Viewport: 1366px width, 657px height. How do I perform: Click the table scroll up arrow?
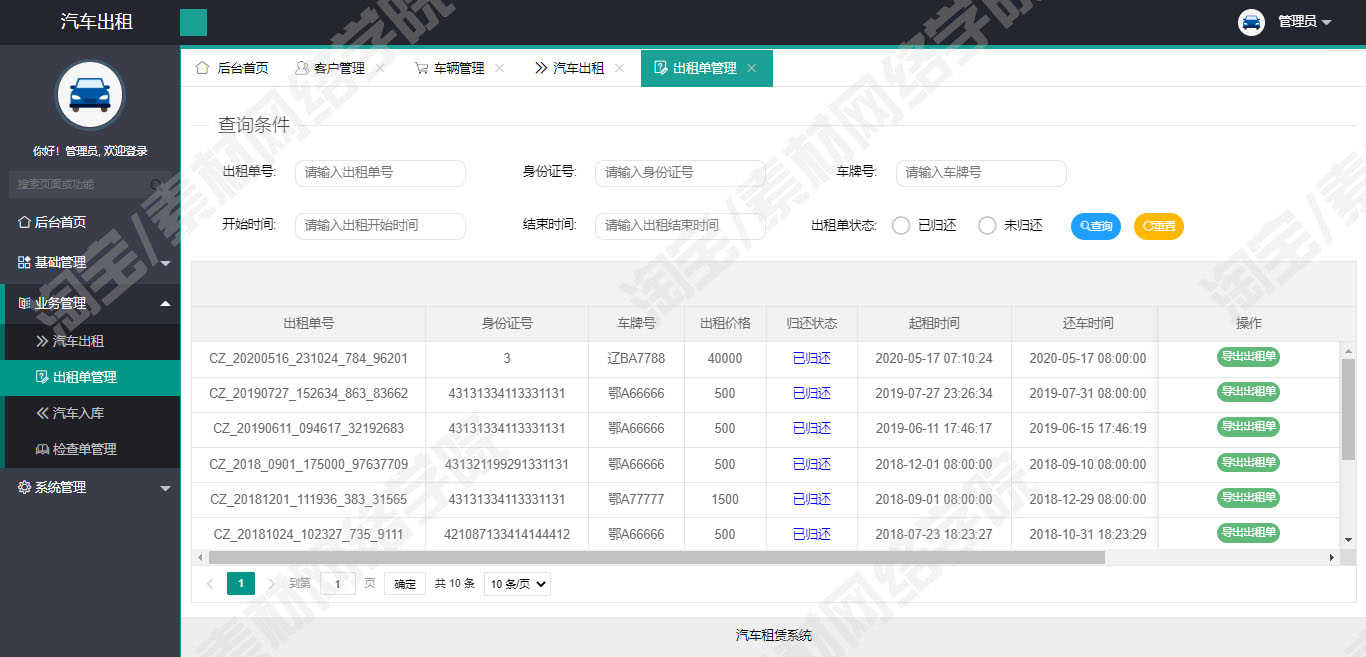coord(1348,352)
